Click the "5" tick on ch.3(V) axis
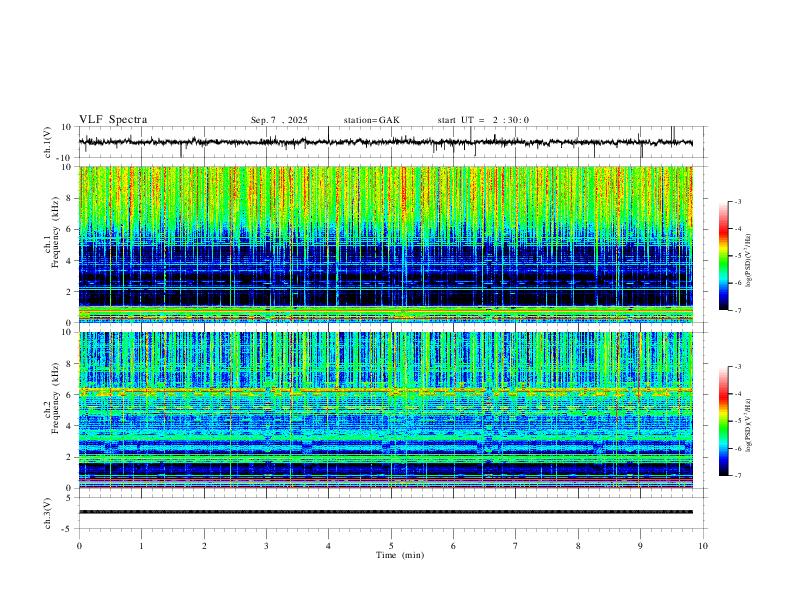 69,498
